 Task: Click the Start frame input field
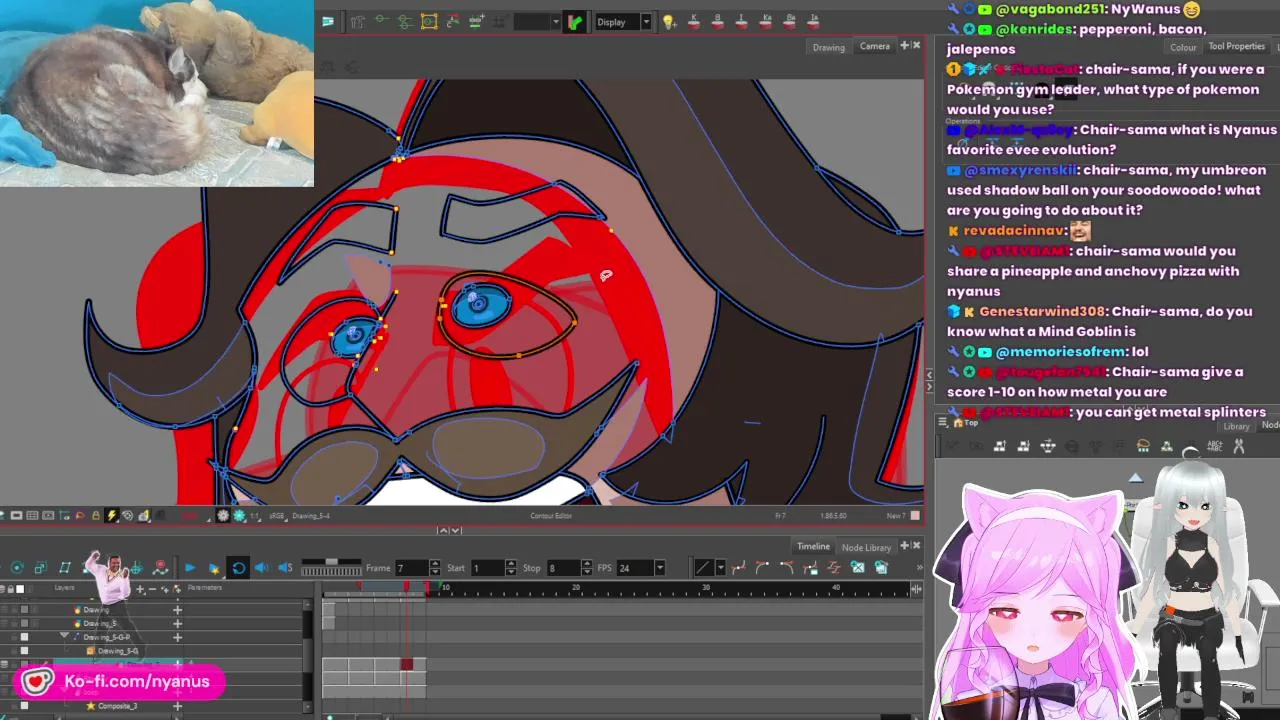[488, 568]
